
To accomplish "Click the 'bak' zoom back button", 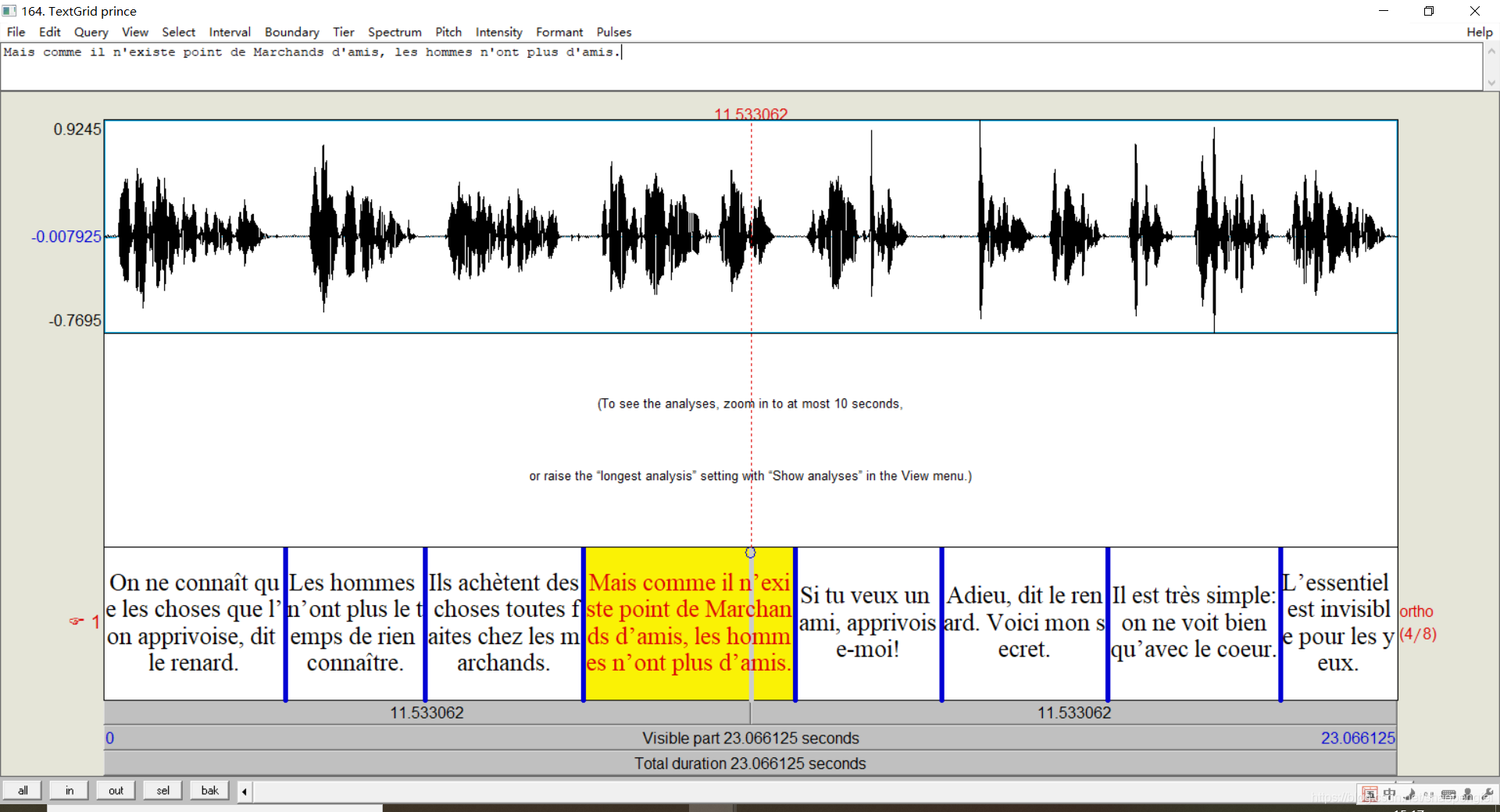I will 209,790.
